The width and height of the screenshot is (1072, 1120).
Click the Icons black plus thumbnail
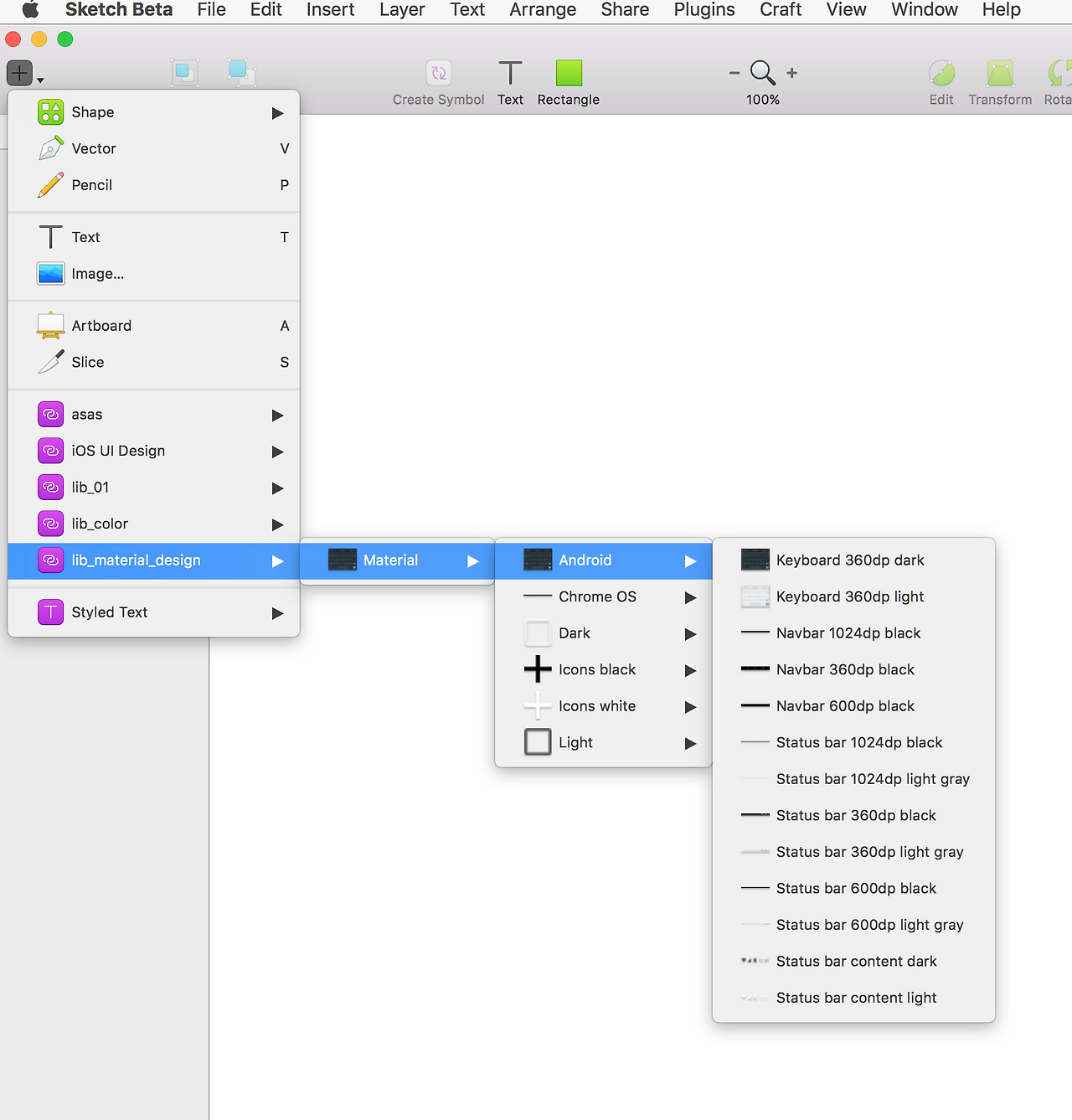538,670
